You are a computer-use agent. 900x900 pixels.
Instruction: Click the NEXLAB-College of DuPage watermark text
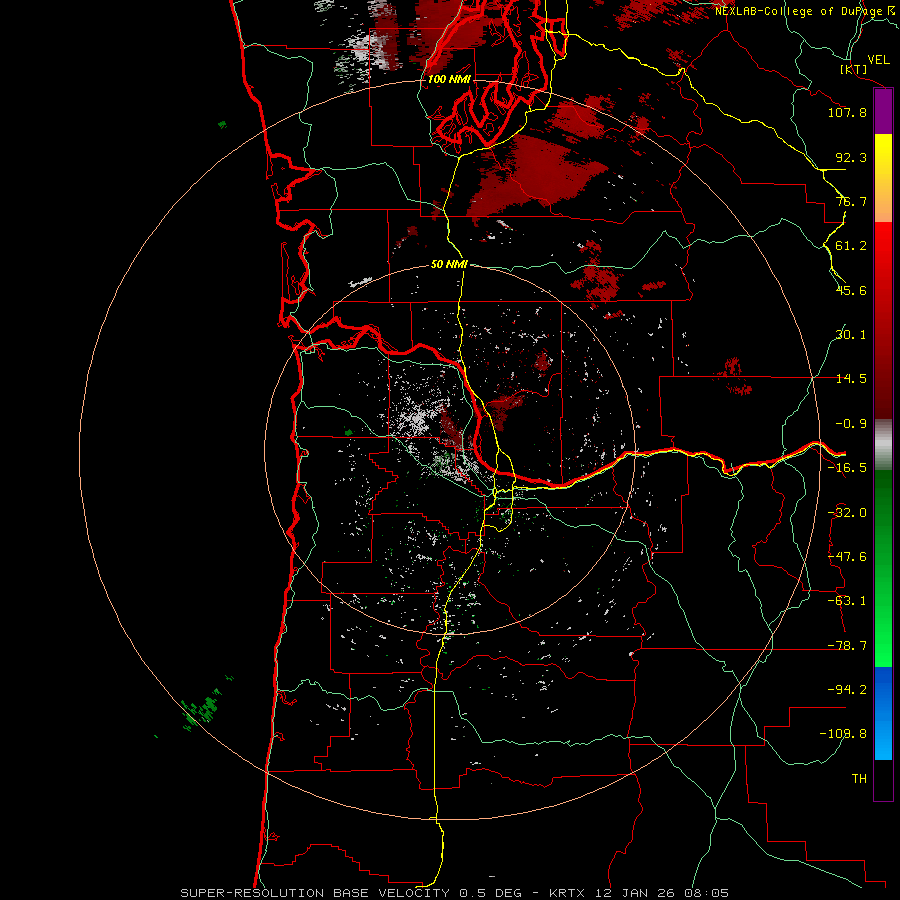pos(798,11)
